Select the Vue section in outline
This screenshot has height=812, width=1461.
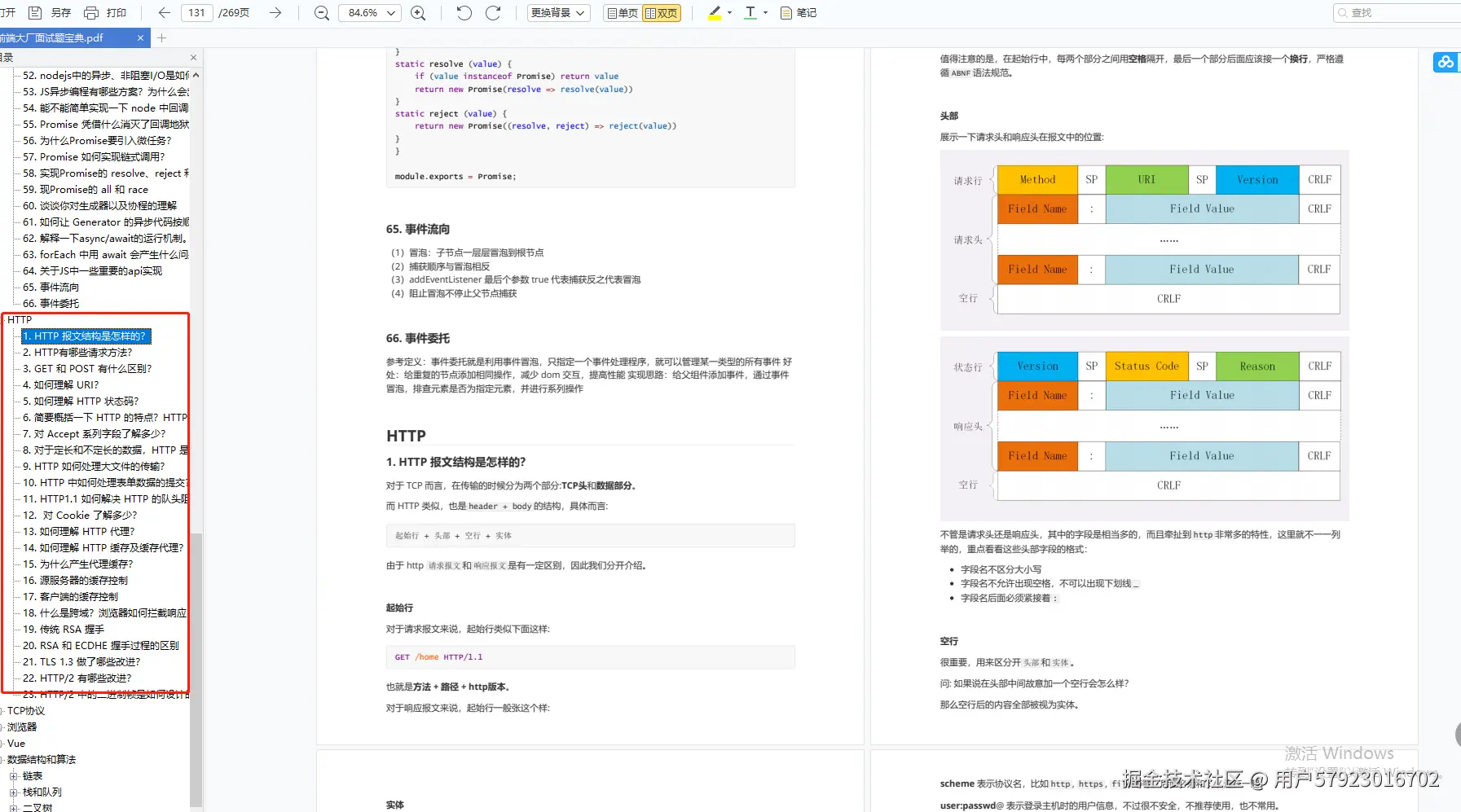coord(16,744)
